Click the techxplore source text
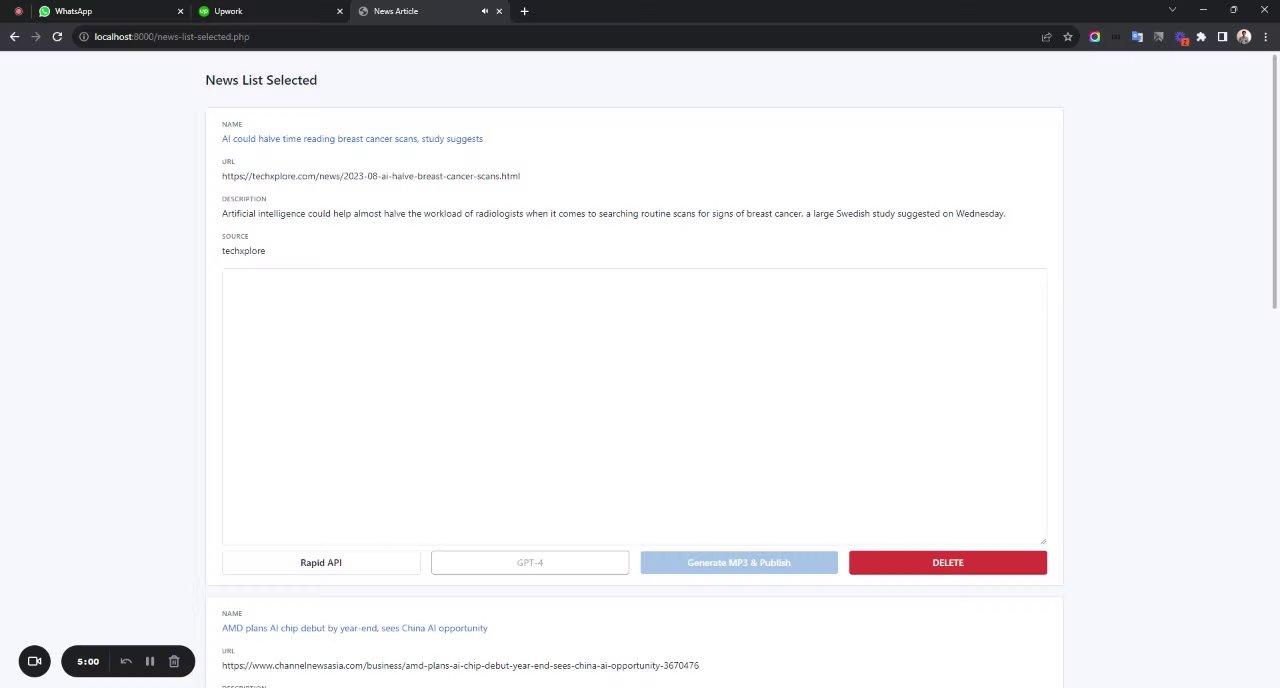Image resolution: width=1280 pixels, height=688 pixels. [x=243, y=251]
